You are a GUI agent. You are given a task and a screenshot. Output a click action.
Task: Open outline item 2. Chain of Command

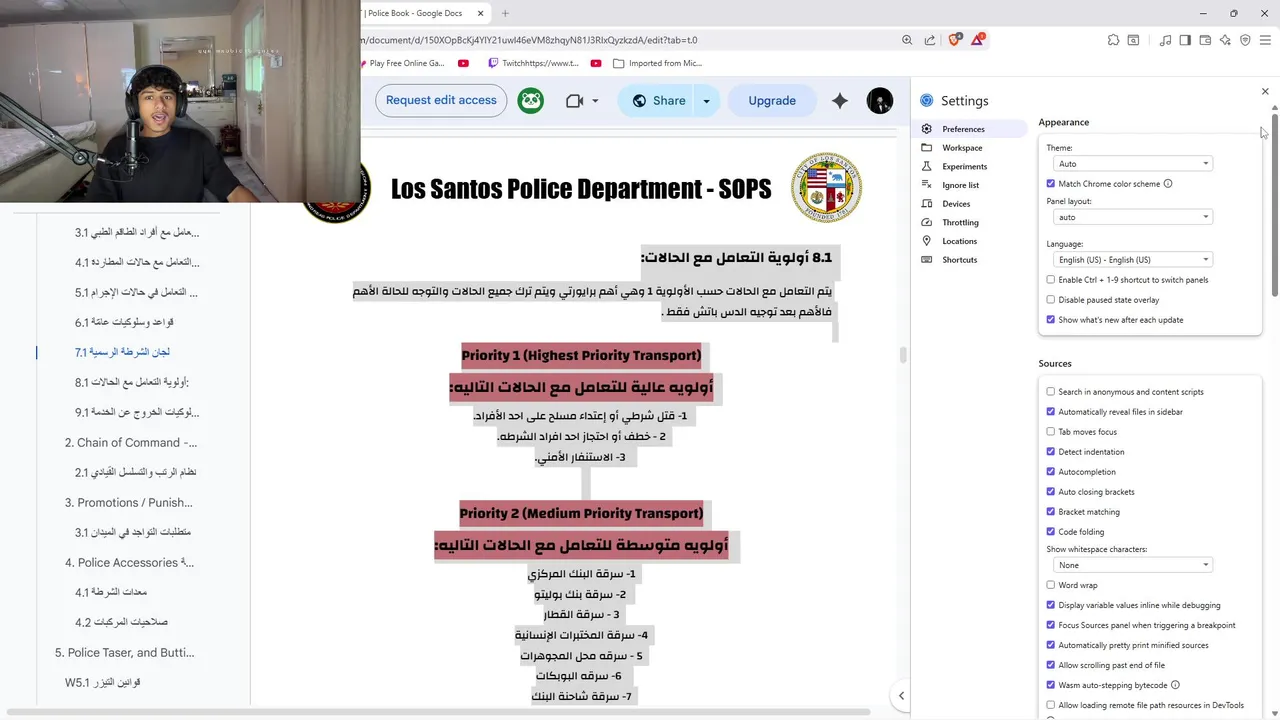click(x=131, y=442)
